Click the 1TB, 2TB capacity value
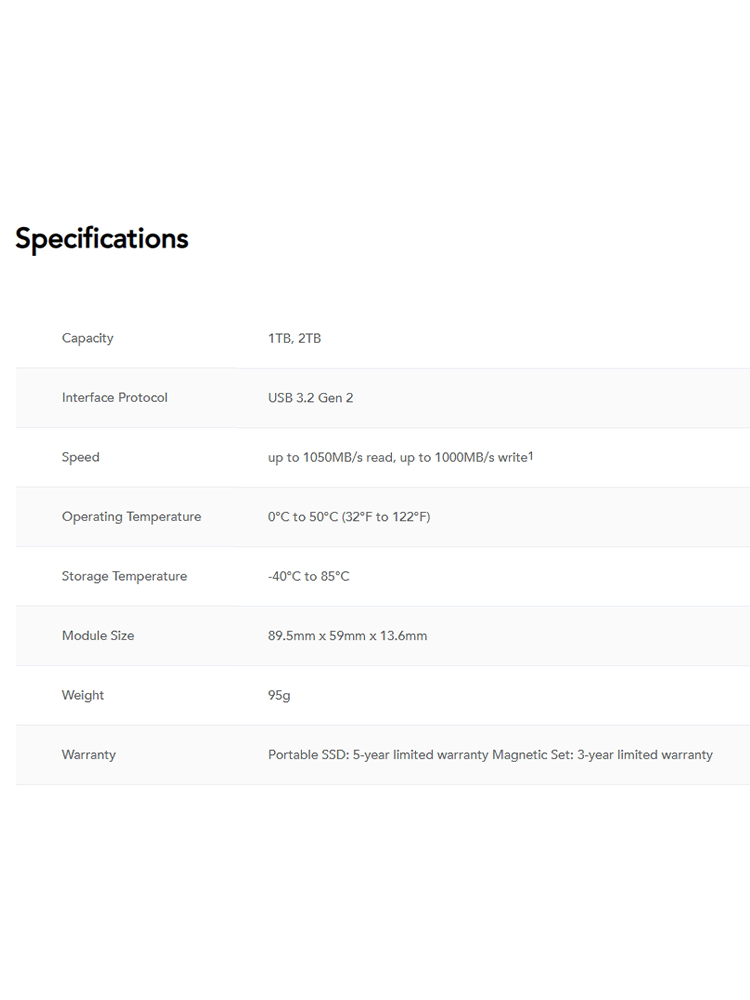 pos(294,338)
